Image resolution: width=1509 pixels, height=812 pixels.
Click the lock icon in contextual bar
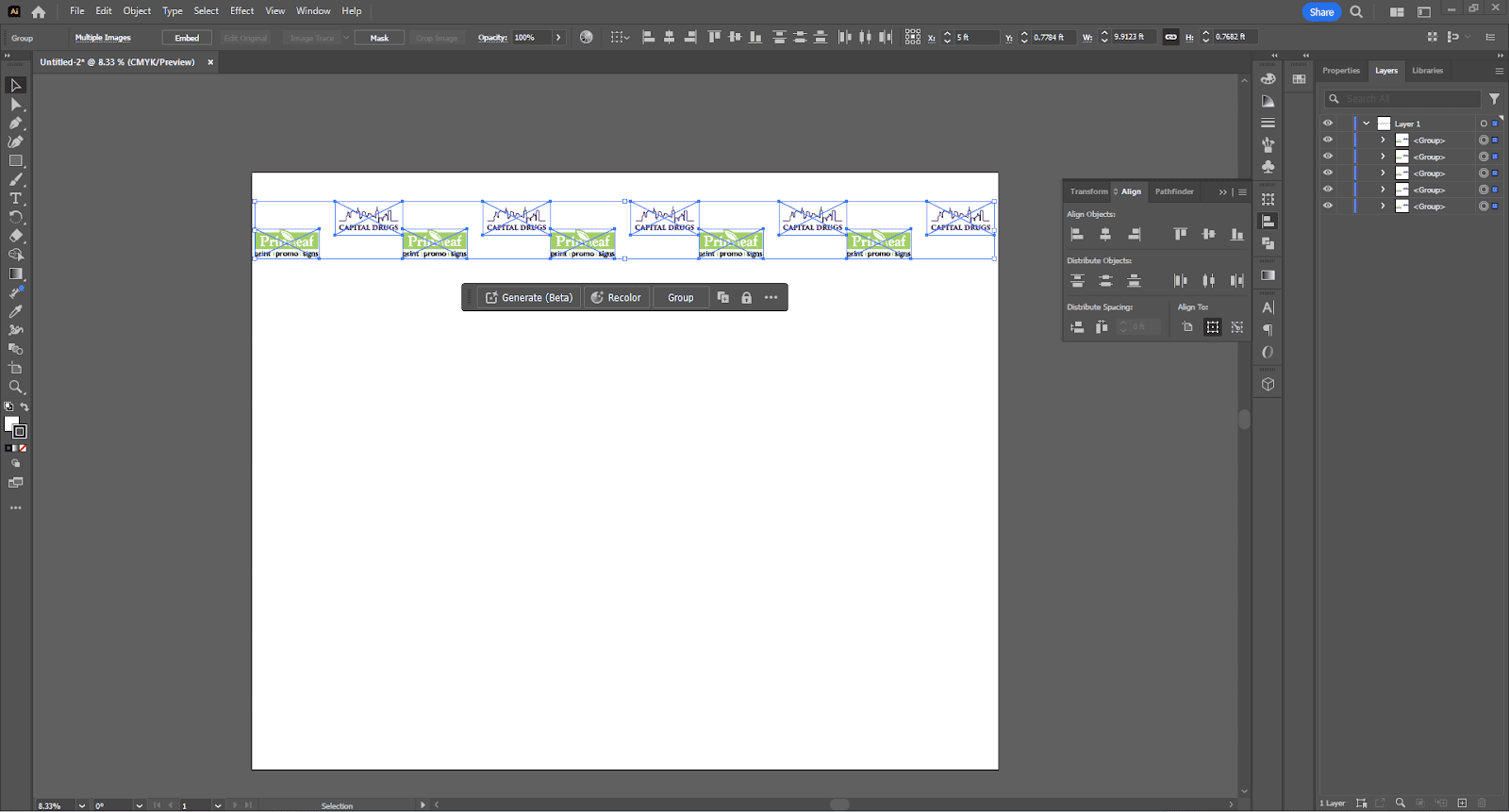coord(746,297)
